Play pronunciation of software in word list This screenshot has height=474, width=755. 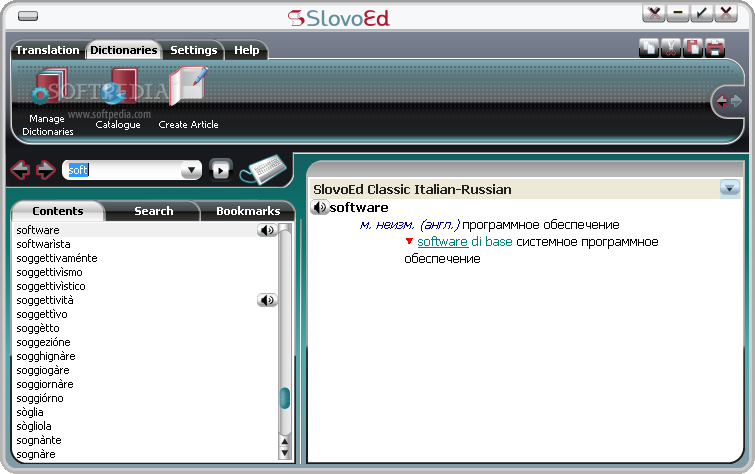click(267, 230)
